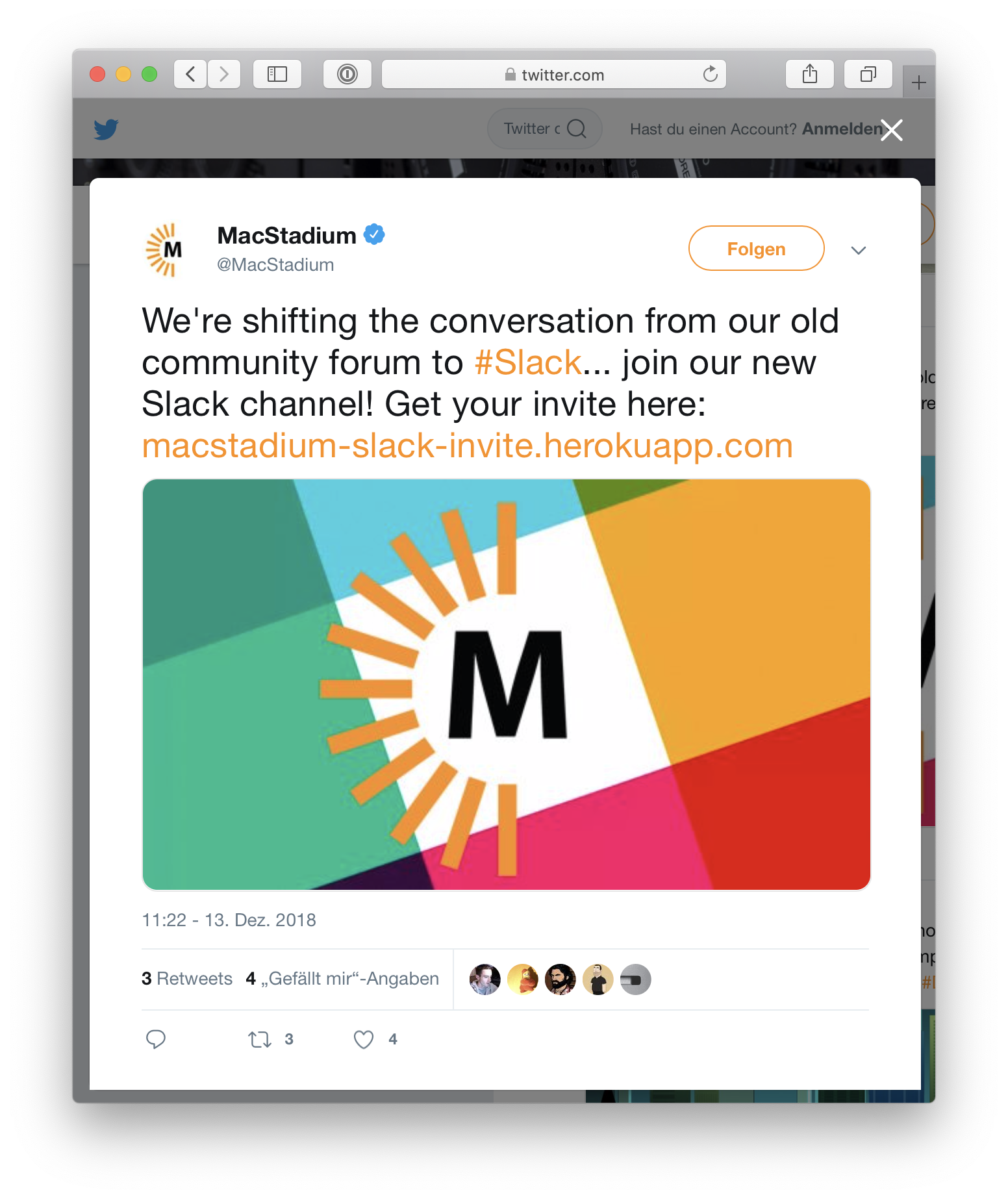The height and width of the screenshot is (1199, 1008).
Task: Expand the tweet options chevron menu
Action: click(x=859, y=251)
